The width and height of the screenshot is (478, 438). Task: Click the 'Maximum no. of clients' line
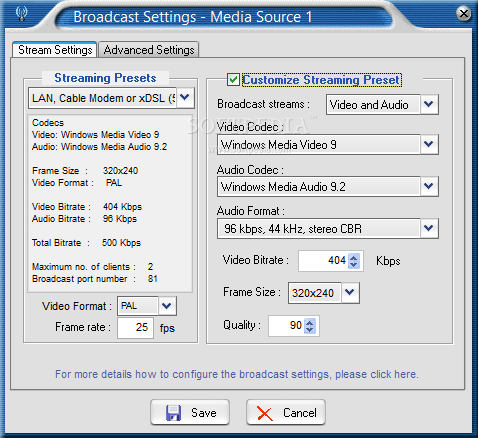pyautogui.click(x=93, y=267)
